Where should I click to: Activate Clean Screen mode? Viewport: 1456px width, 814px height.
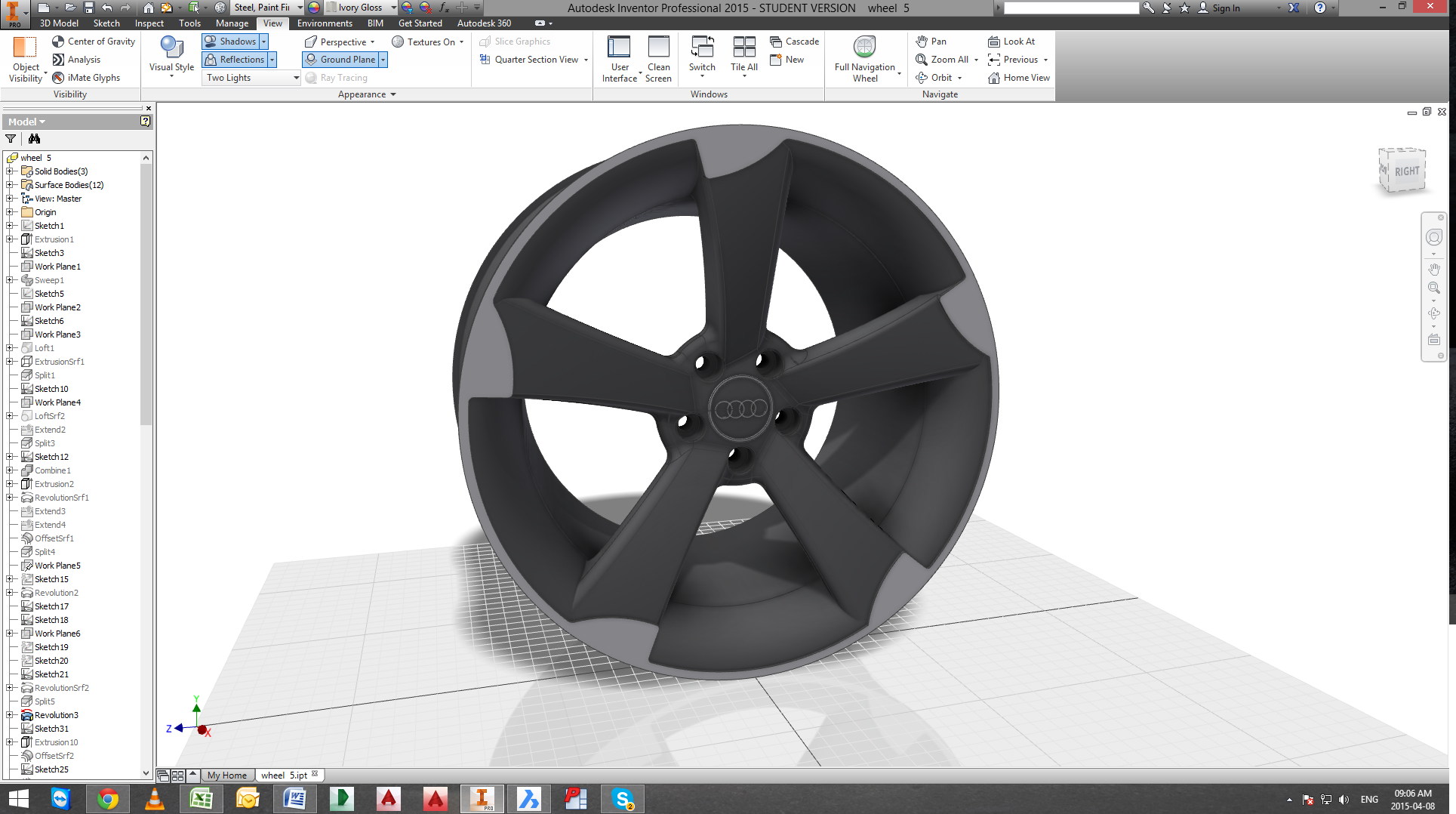pyautogui.click(x=658, y=59)
